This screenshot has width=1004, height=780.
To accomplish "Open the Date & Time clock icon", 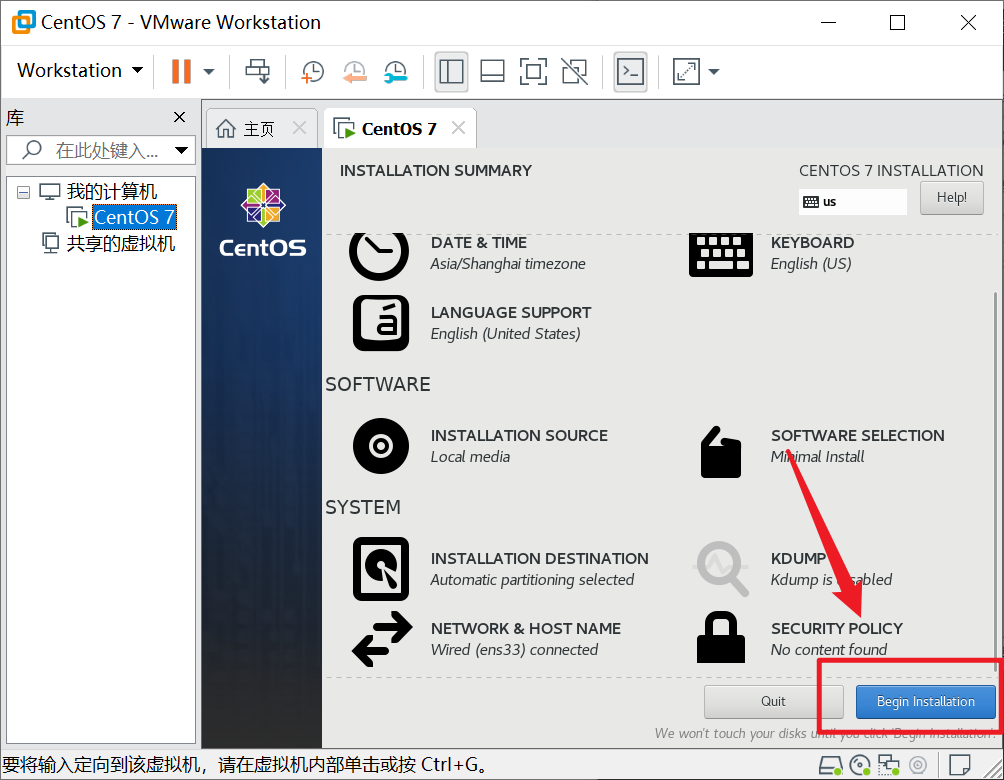I will pyautogui.click(x=378, y=256).
